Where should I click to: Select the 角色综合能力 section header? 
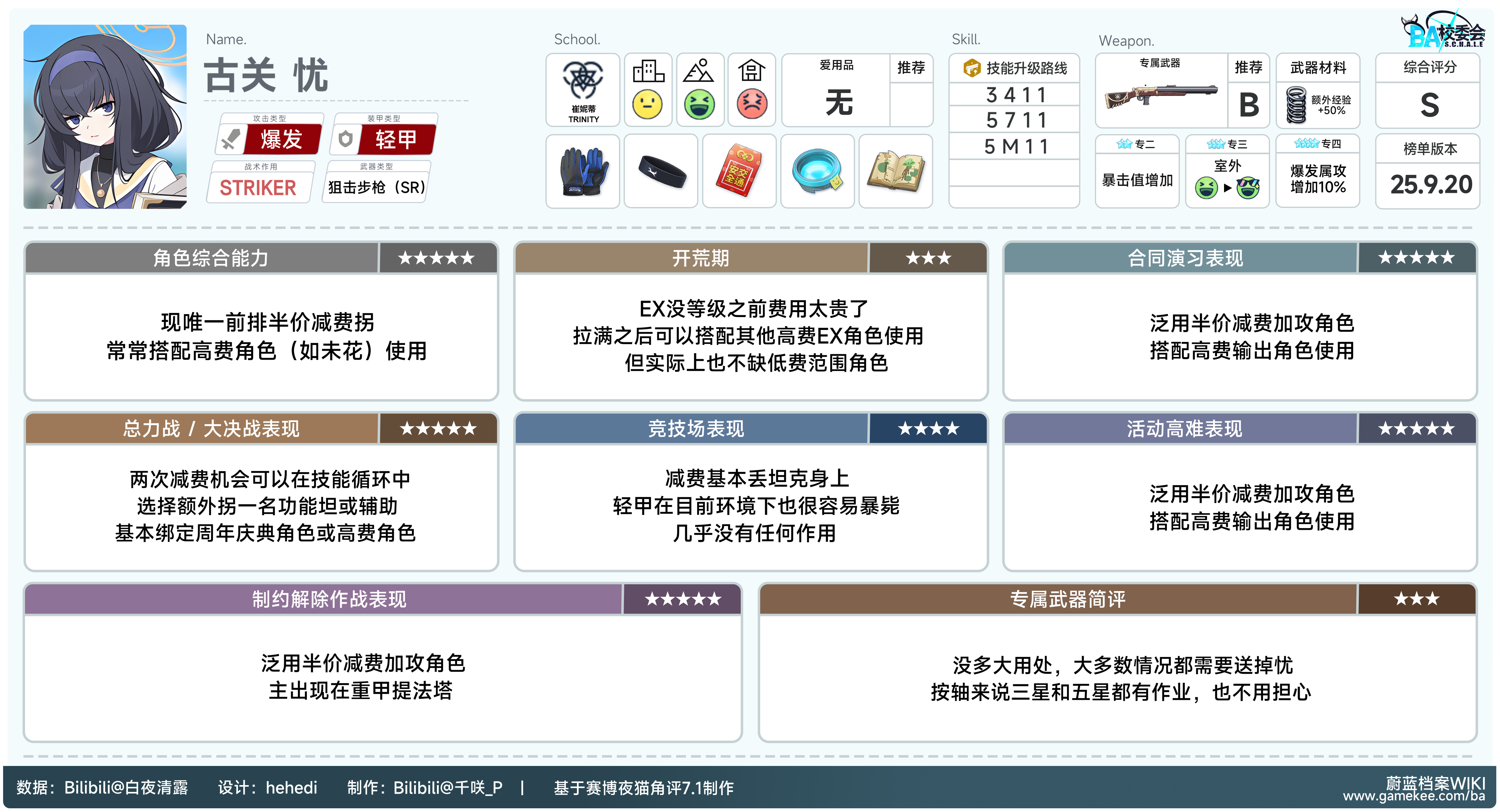coord(211,258)
